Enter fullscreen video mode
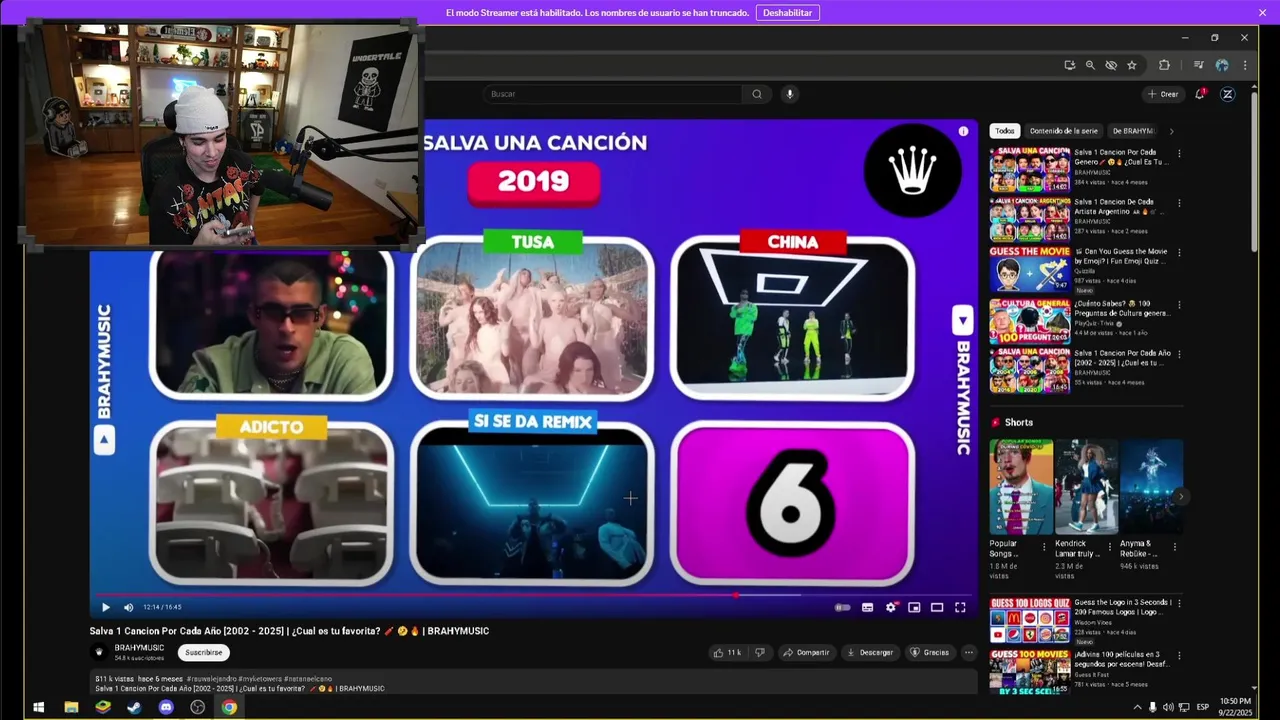The width and height of the screenshot is (1280, 720). pyautogui.click(x=960, y=607)
